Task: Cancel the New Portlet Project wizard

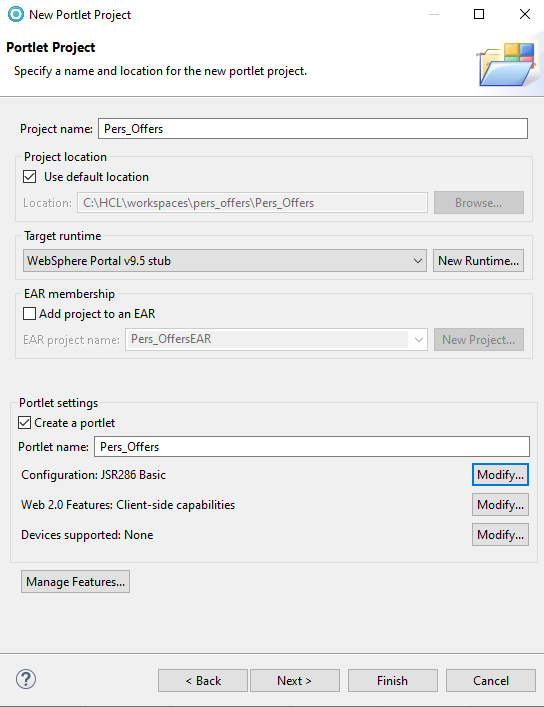Action: point(491,680)
